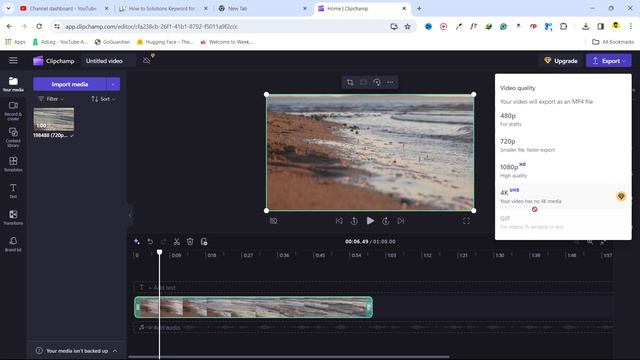This screenshot has height=360, width=640.
Task: Collapse the media side panel
Action: [x=130, y=215]
